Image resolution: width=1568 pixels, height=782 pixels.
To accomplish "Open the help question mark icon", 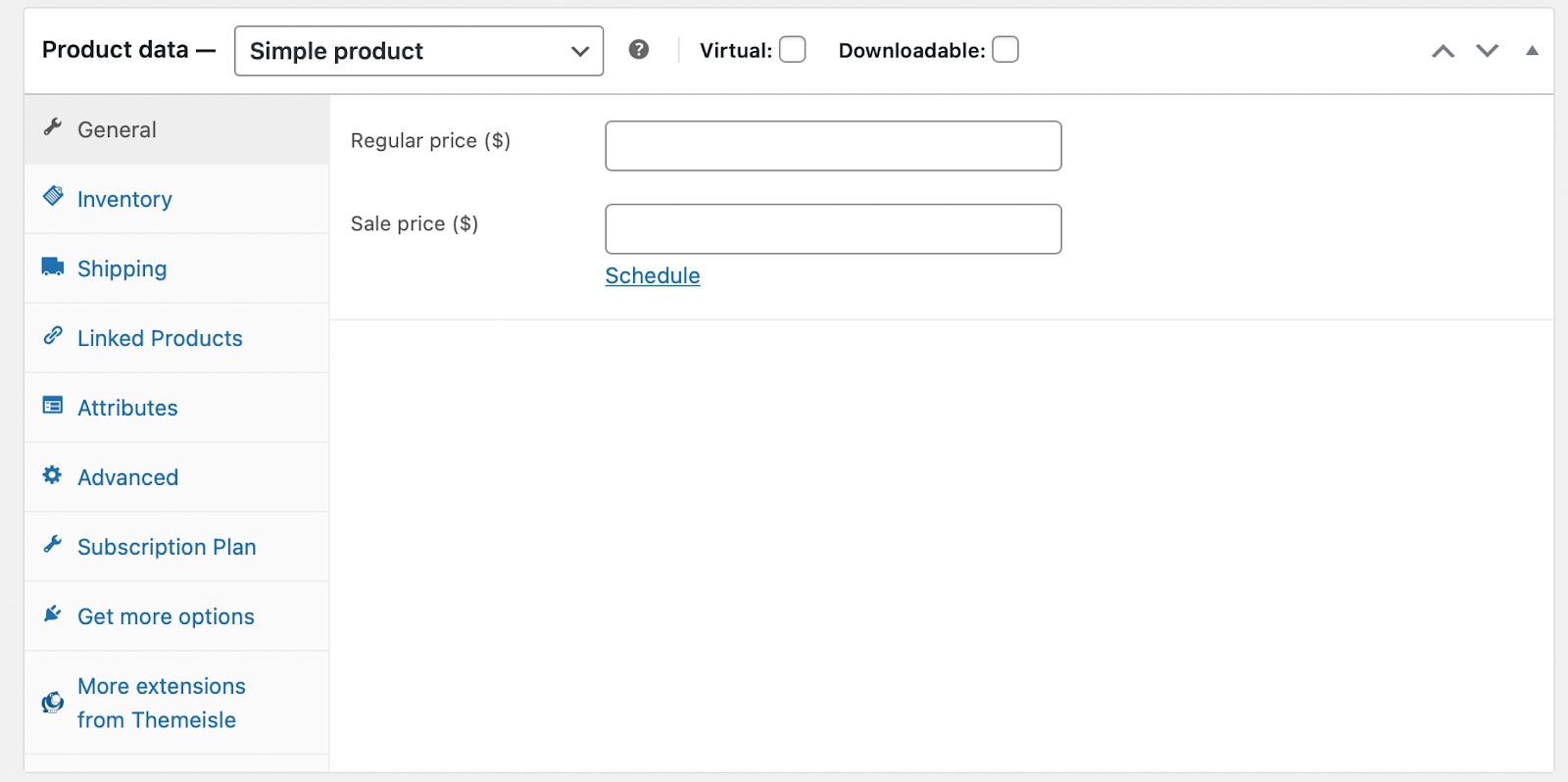I will [x=639, y=48].
